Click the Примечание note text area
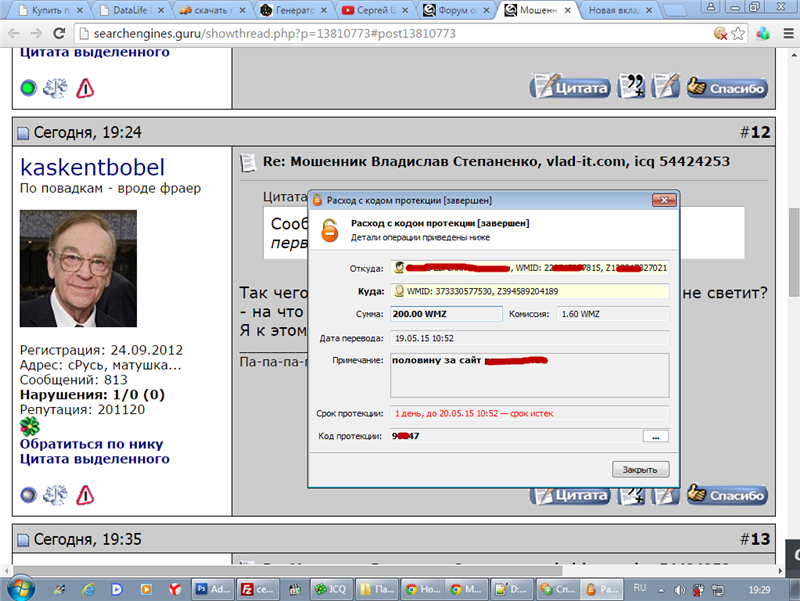800x601 pixels. [x=530, y=375]
